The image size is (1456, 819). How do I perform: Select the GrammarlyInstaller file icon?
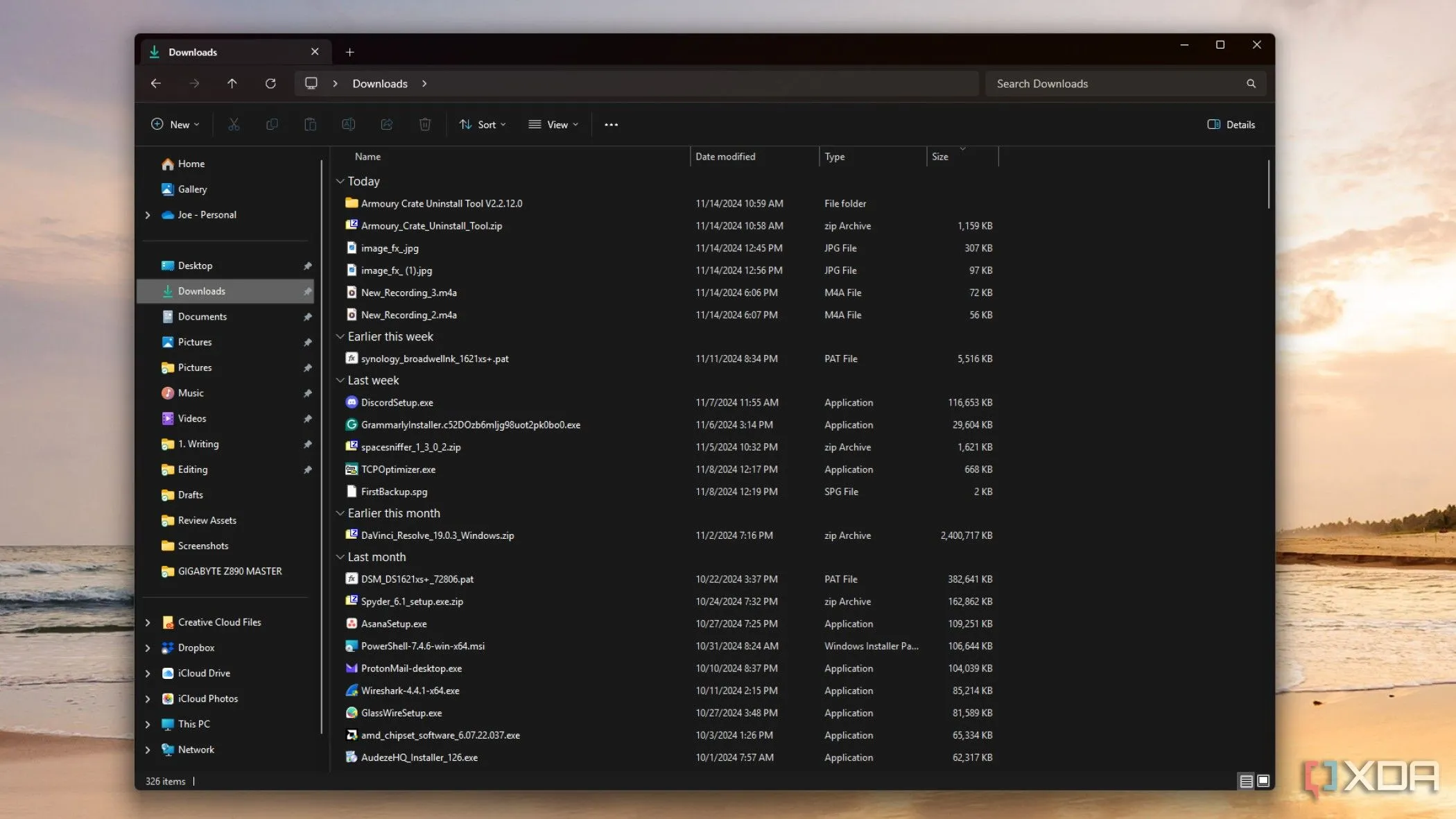(352, 424)
